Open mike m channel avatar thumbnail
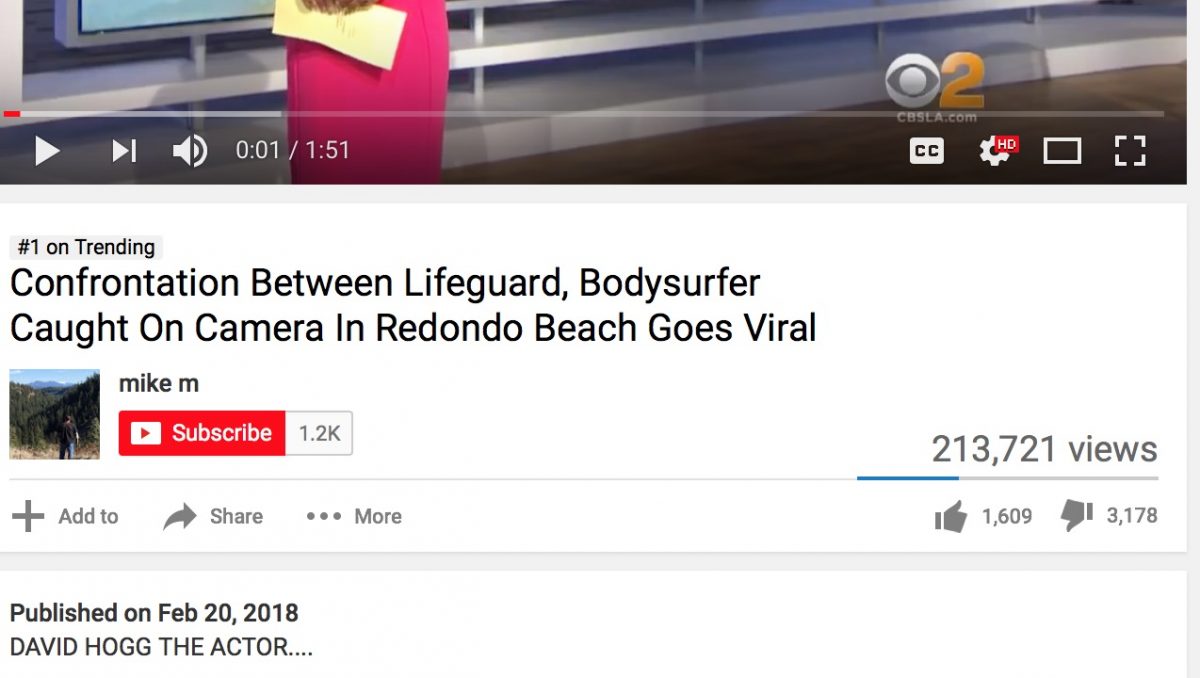This screenshot has height=678, width=1200. tap(55, 414)
